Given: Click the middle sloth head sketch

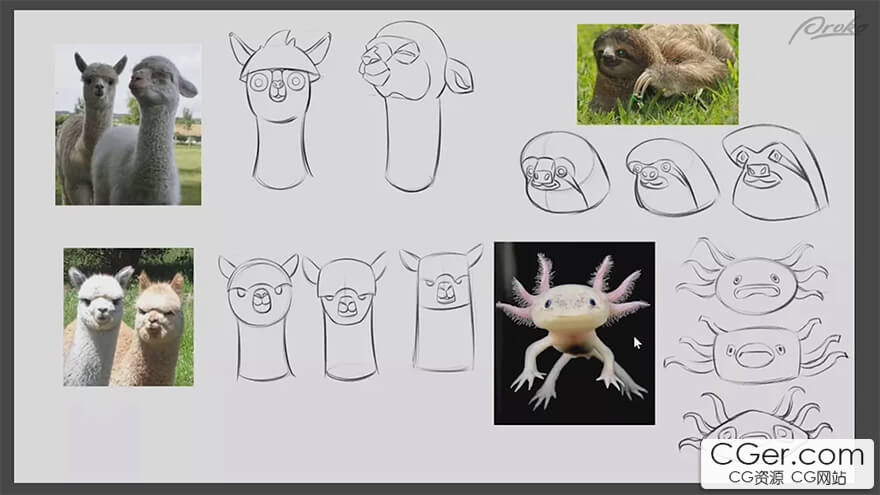Looking at the screenshot, I should (671, 178).
